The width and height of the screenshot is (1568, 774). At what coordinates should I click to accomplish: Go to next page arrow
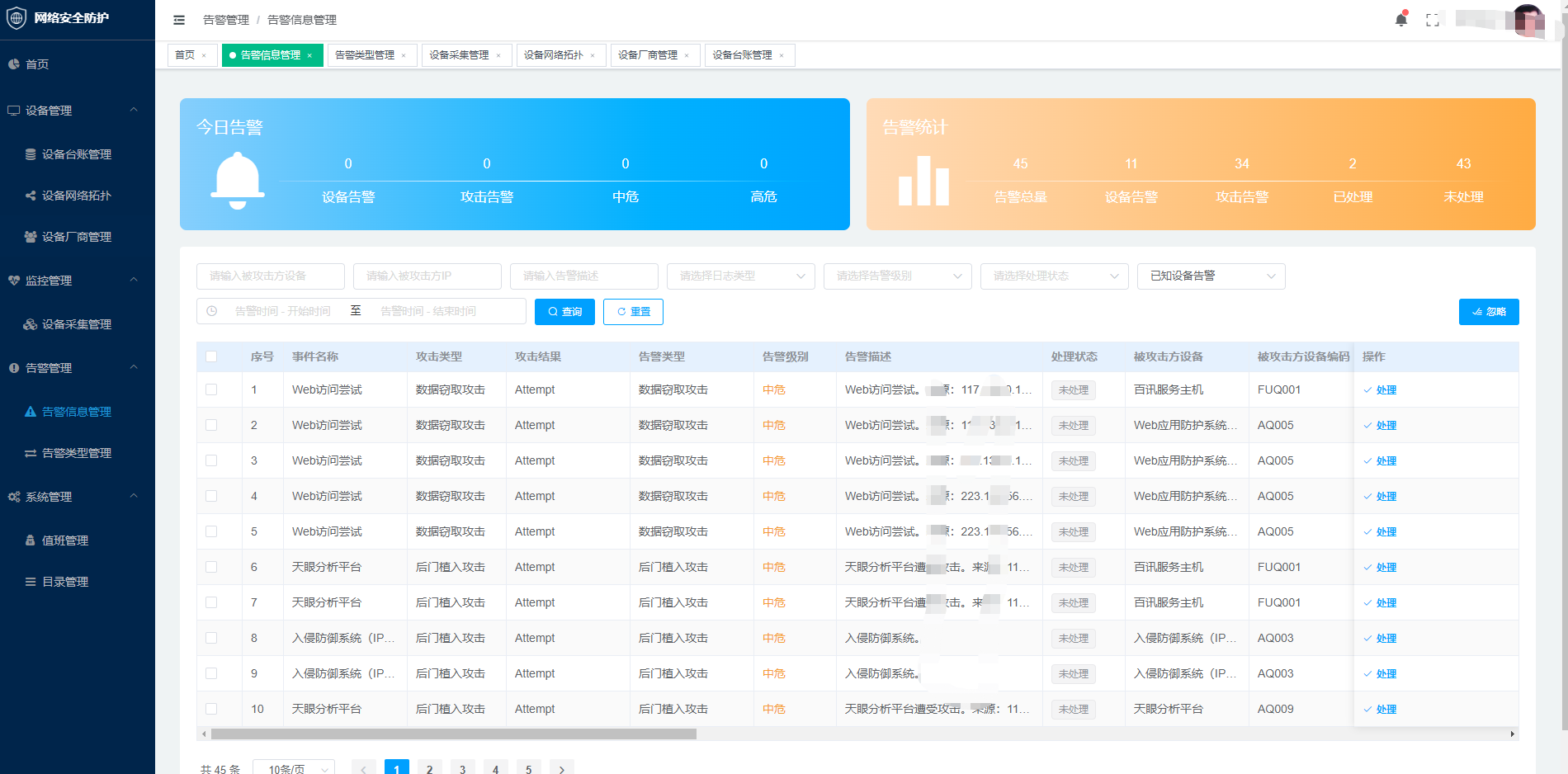(562, 768)
